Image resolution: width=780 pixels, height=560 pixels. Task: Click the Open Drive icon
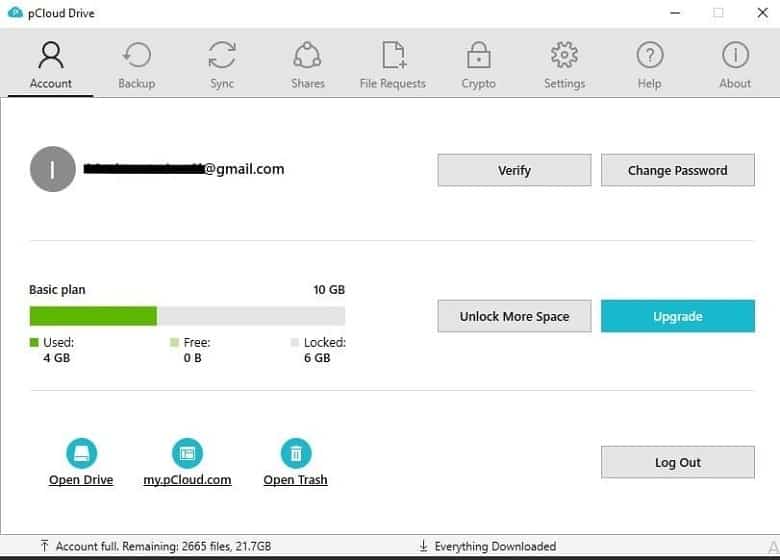[x=82, y=453]
